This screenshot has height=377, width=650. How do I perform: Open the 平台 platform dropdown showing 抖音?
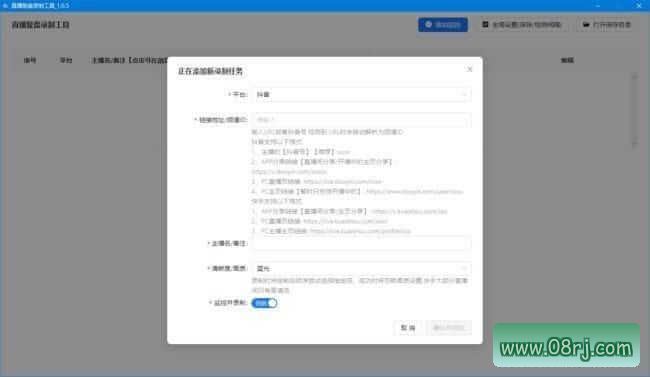pos(361,95)
